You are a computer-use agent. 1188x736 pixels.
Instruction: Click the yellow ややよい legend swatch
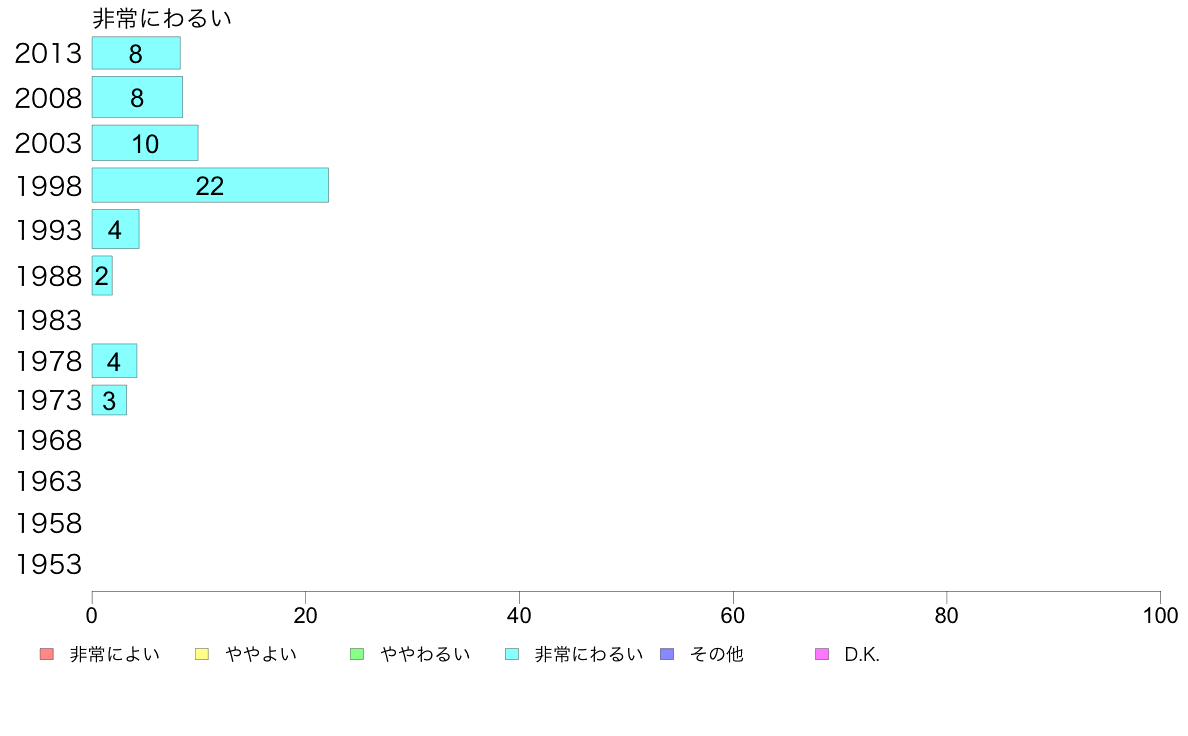(202, 654)
